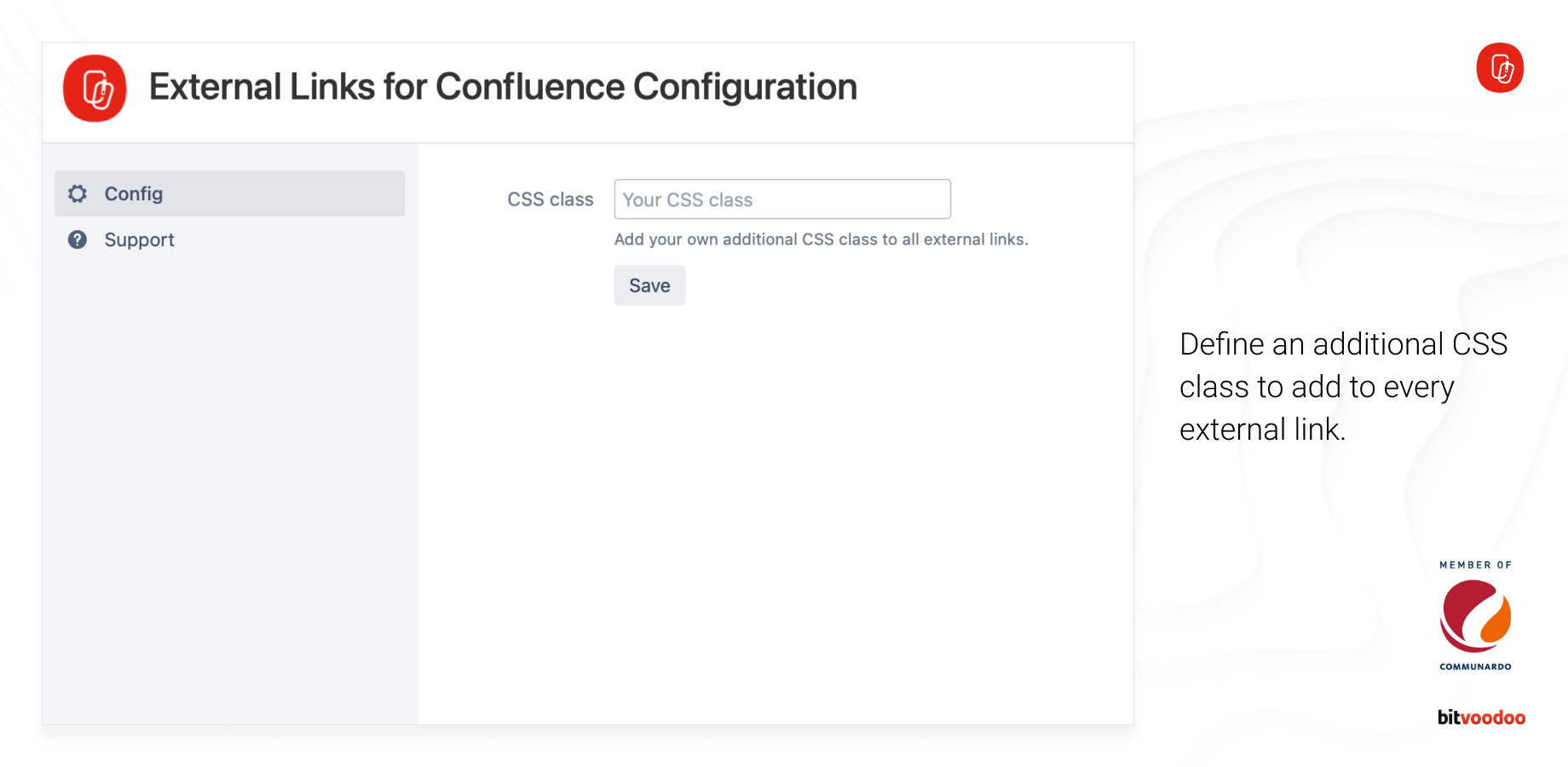Click the External Links paperclip logo in header
The width and height of the screenshot is (1568, 767).
pos(95,89)
